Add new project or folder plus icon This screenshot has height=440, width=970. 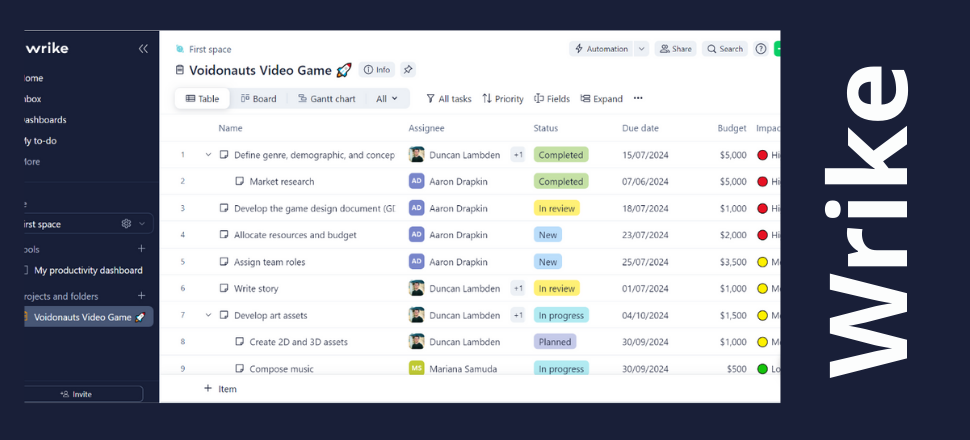click(142, 296)
